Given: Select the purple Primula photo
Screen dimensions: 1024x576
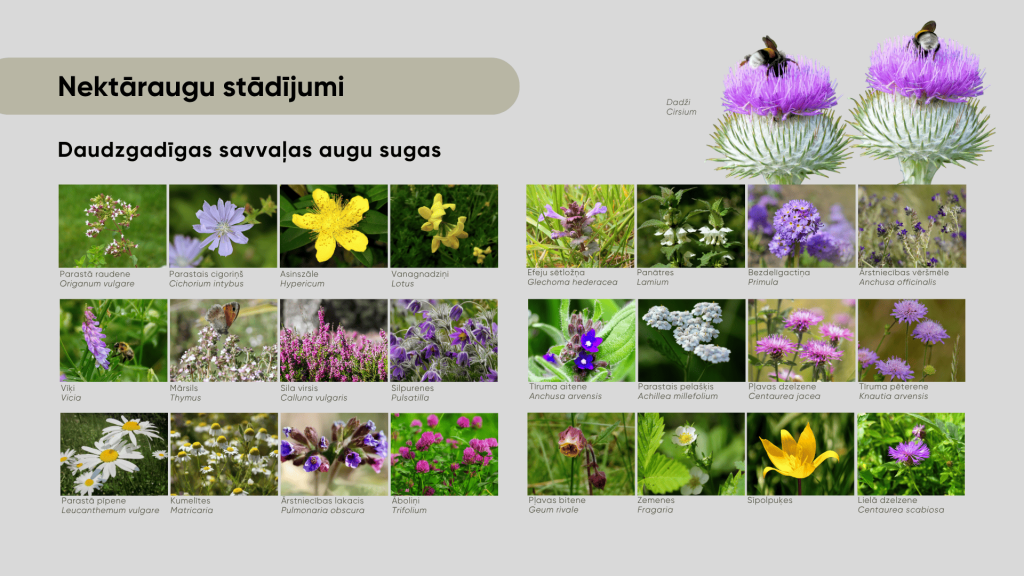Looking at the screenshot, I should click(800, 225).
